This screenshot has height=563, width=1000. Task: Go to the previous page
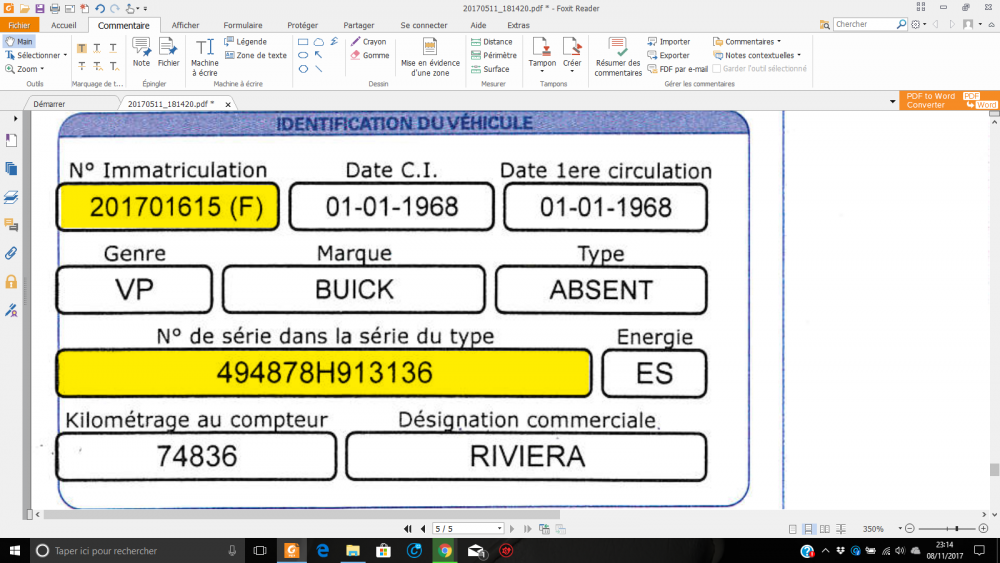pyautogui.click(x=423, y=529)
